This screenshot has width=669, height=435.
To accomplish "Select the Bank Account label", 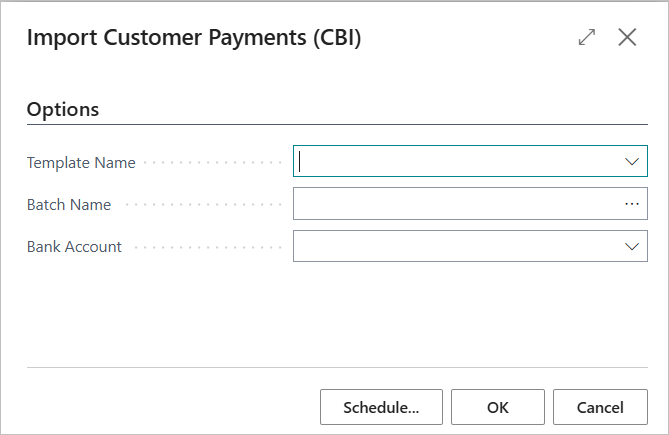I will coord(74,247).
